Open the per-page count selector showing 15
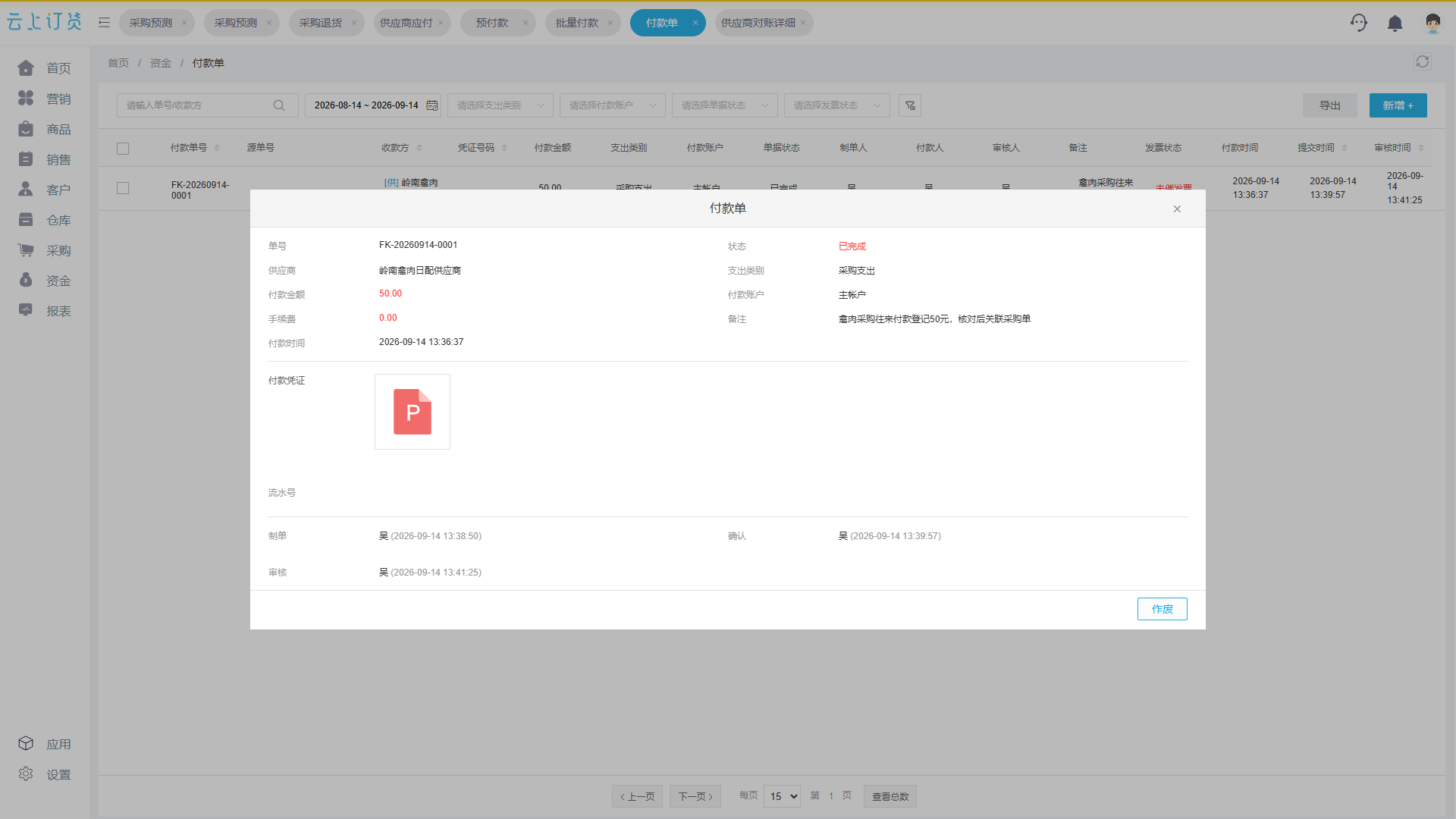The image size is (1456, 819). [782, 796]
